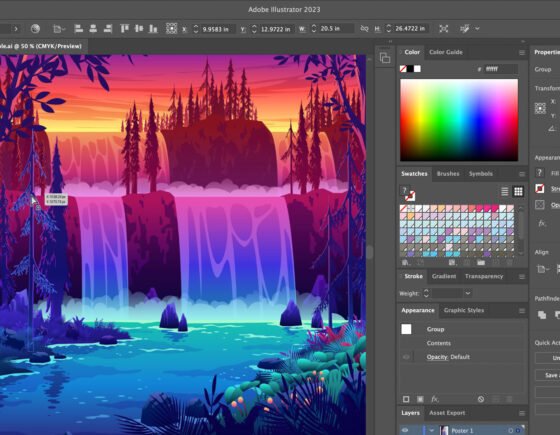Click Clear Appearance icon in Appearance panel
Image resolution: width=560 pixels, height=435 pixels.
tap(481, 399)
